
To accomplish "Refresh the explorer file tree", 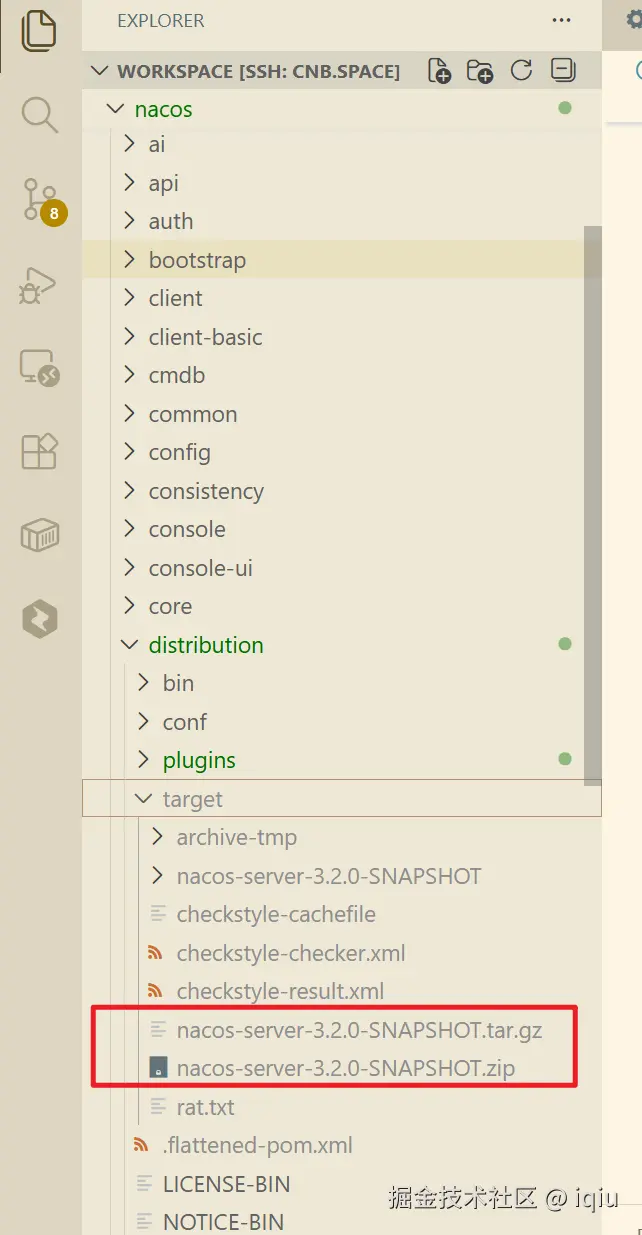I will (x=521, y=71).
